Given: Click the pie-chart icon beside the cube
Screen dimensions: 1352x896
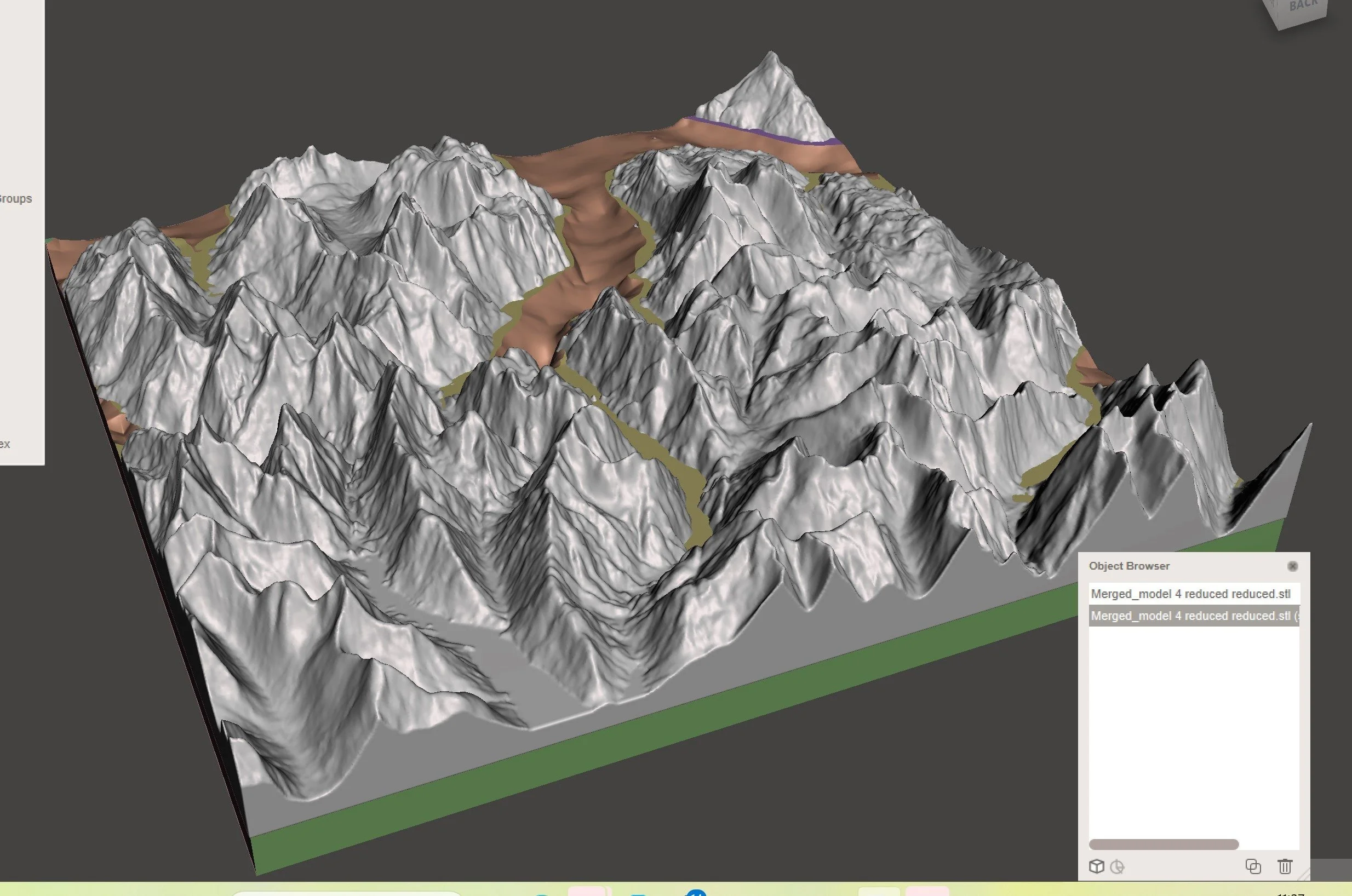Looking at the screenshot, I should [1117, 867].
